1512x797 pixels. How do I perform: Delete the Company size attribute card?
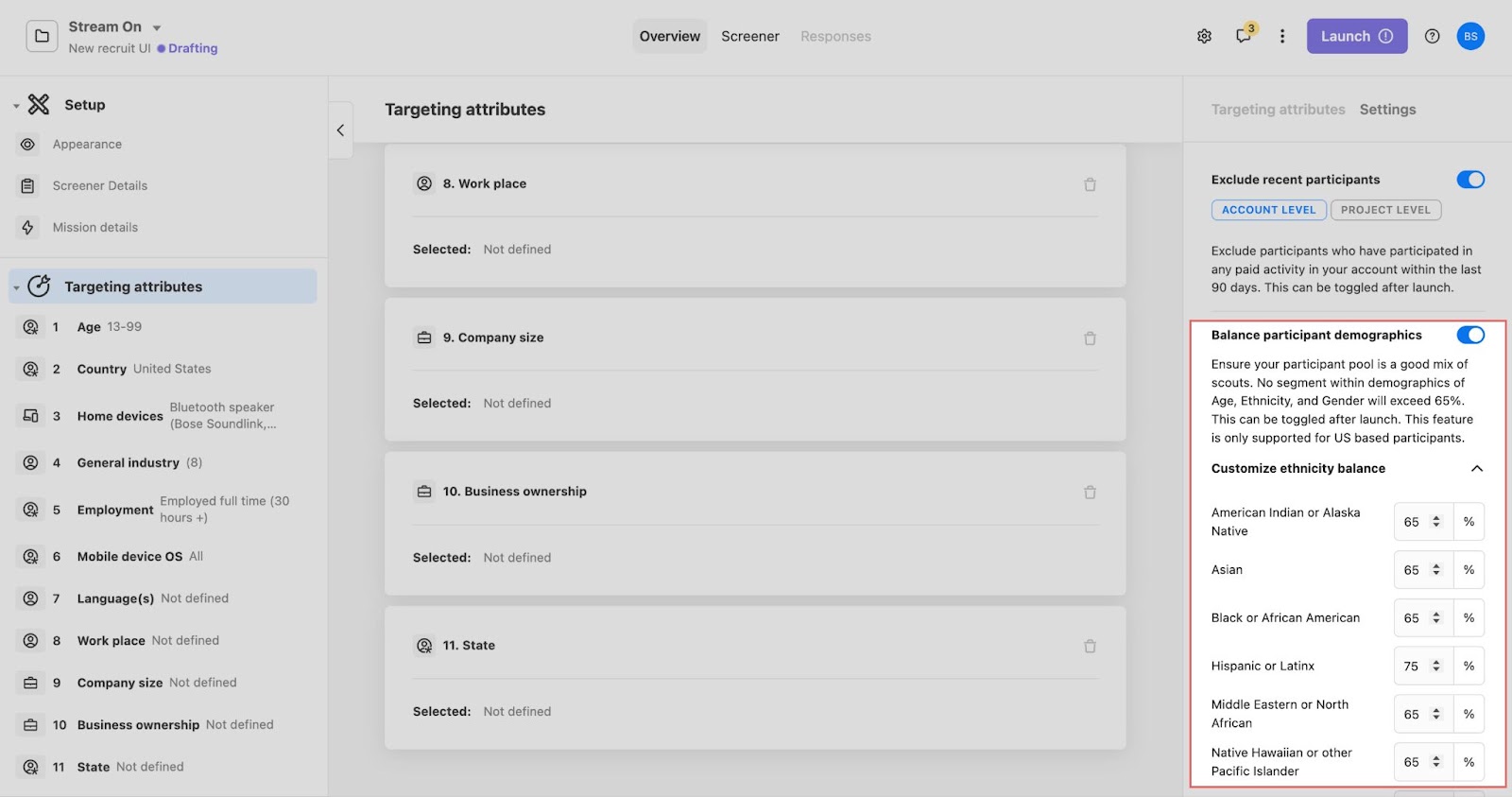click(x=1090, y=338)
